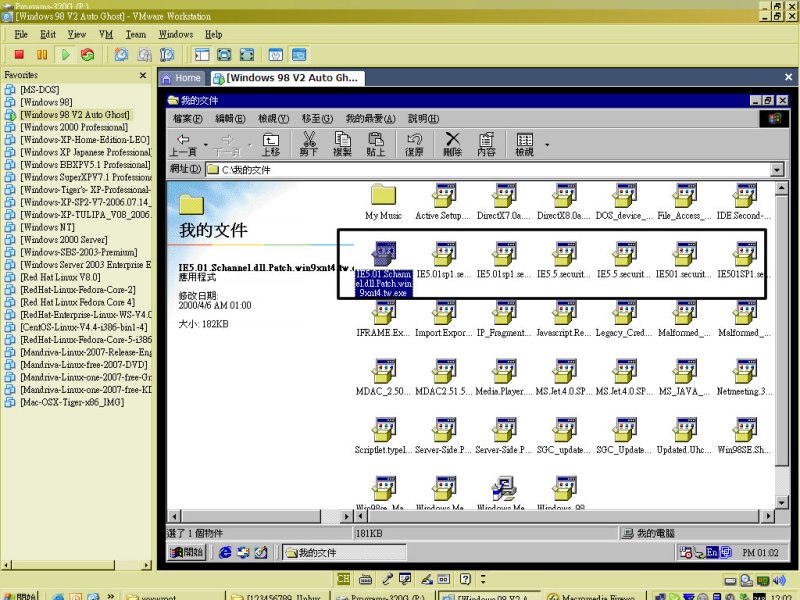The image size is (800, 600).
Task: Click the host speaker volume tray icon
Action: point(779,580)
